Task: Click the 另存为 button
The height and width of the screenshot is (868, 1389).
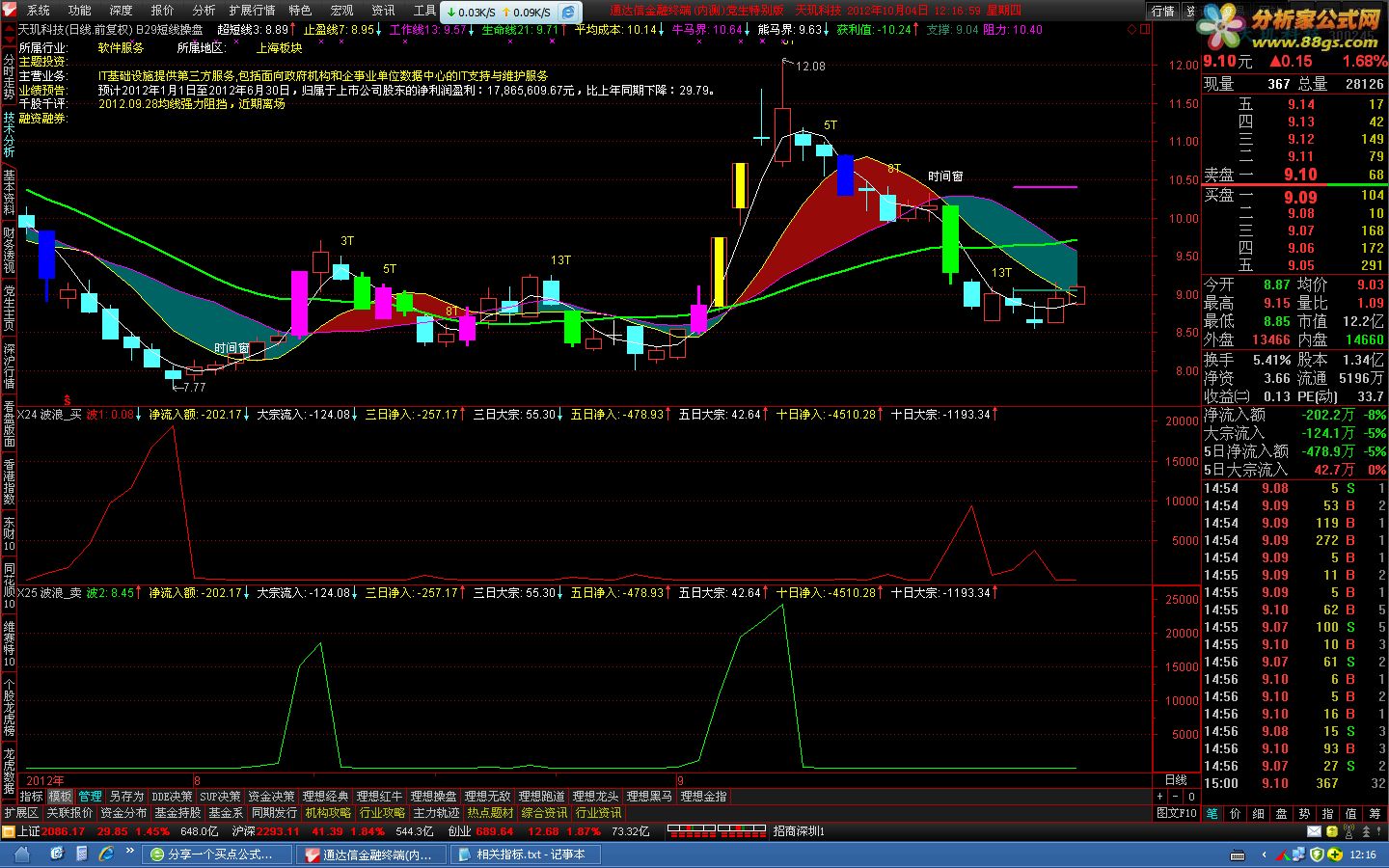Action: pos(126,797)
